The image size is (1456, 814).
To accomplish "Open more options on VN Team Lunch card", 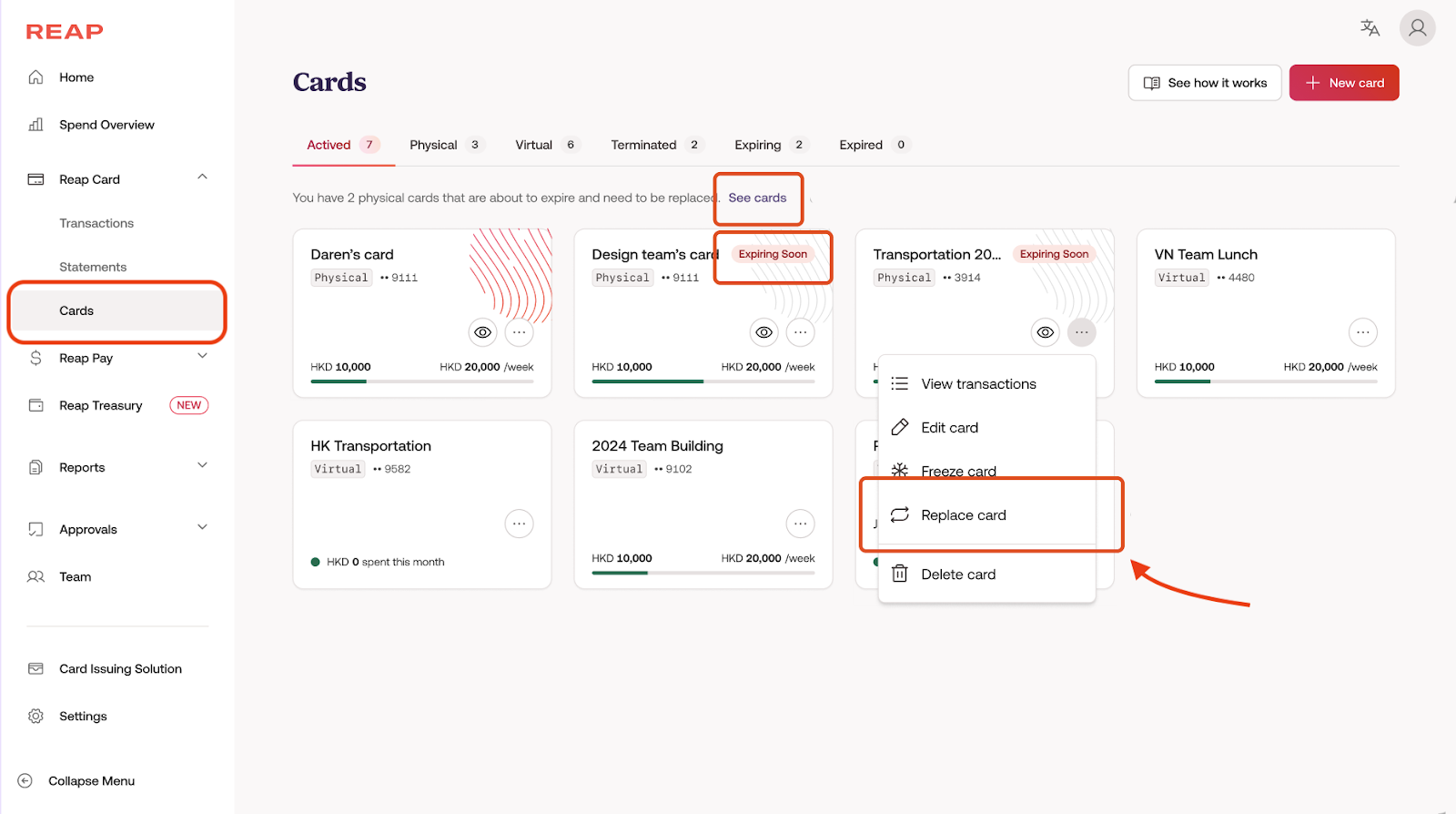I will [x=1362, y=332].
